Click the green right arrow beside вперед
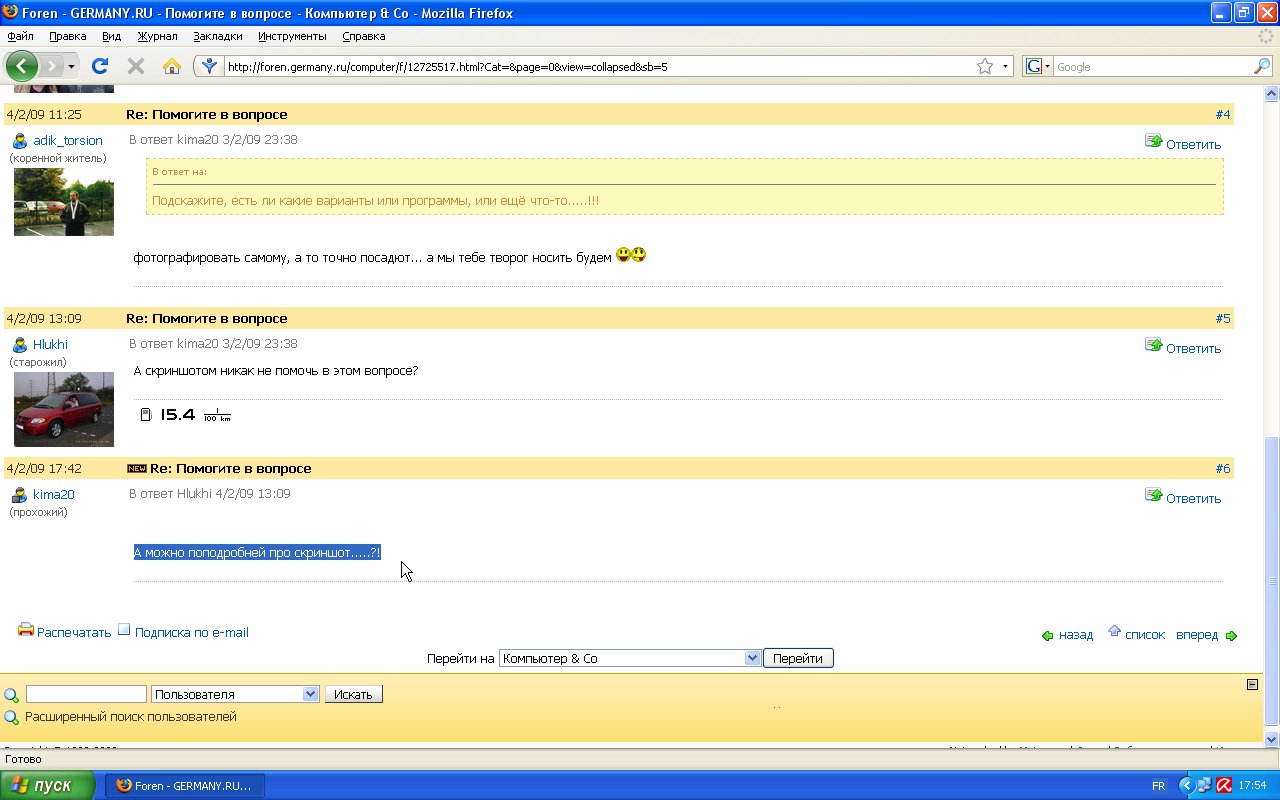The image size is (1280, 800). pyautogui.click(x=1231, y=635)
